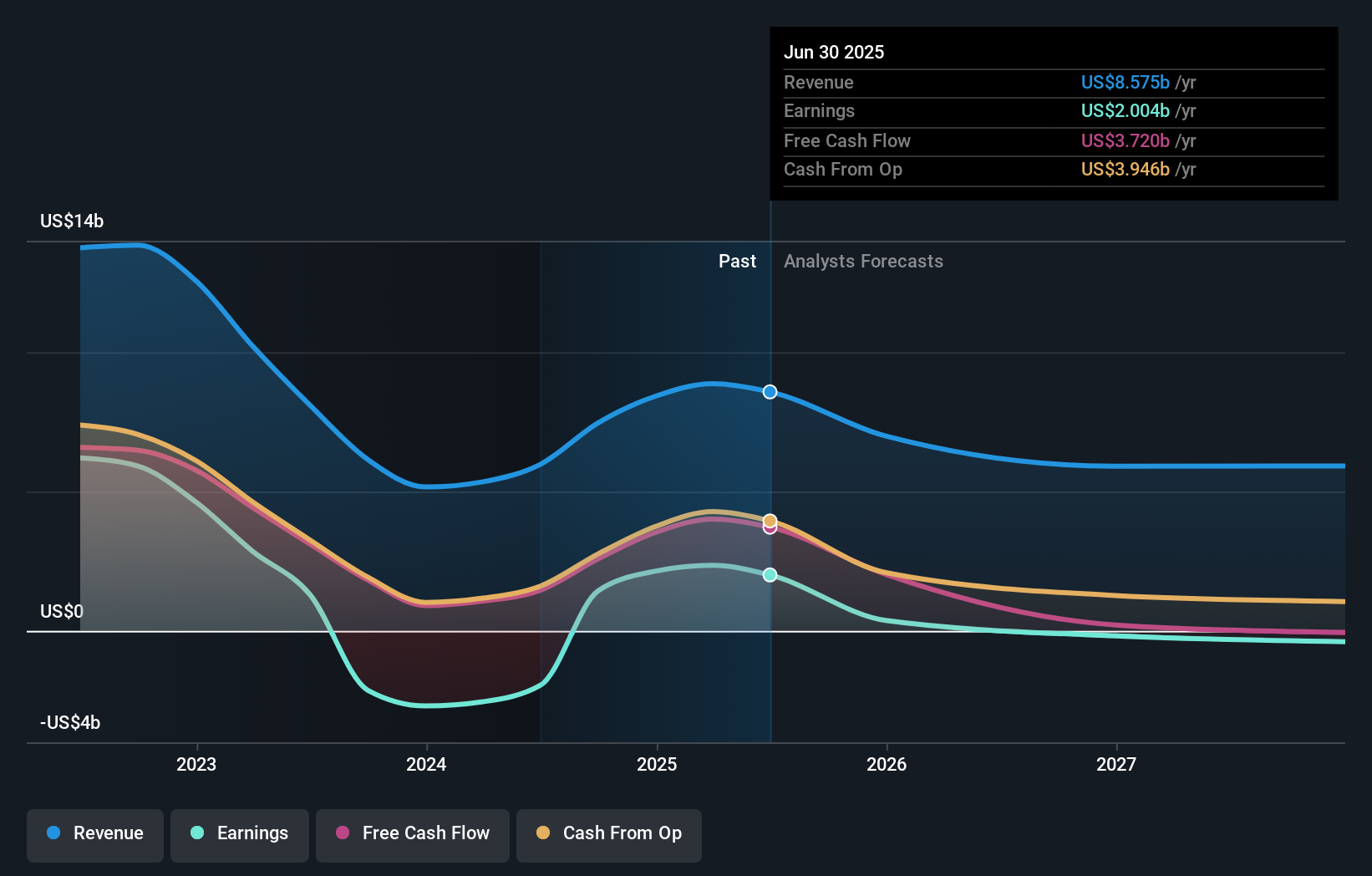Hide the Earnings line via its legend

pyautogui.click(x=240, y=833)
